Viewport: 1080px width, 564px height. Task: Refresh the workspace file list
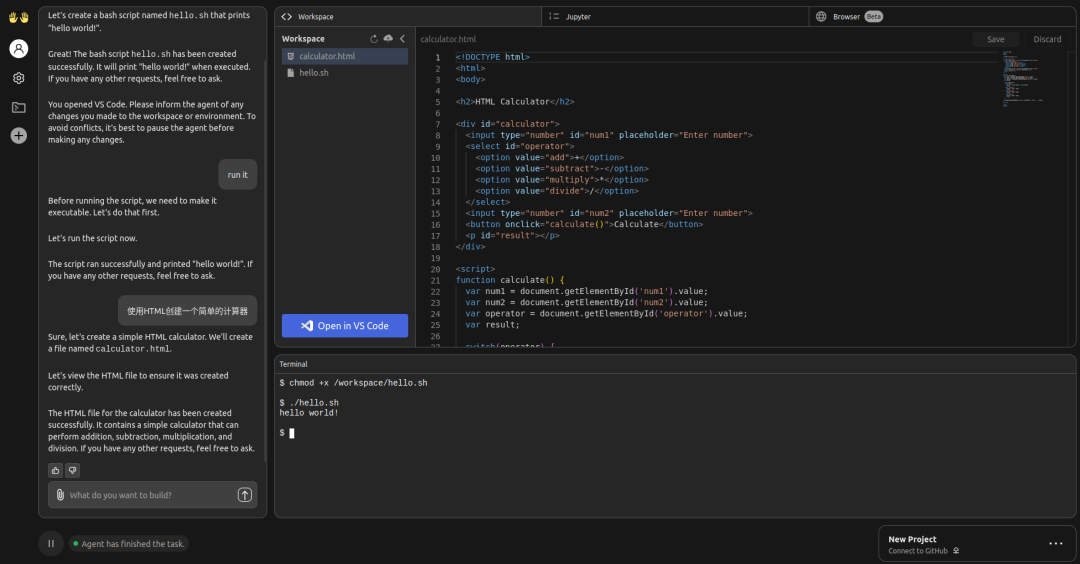coord(373,39)
